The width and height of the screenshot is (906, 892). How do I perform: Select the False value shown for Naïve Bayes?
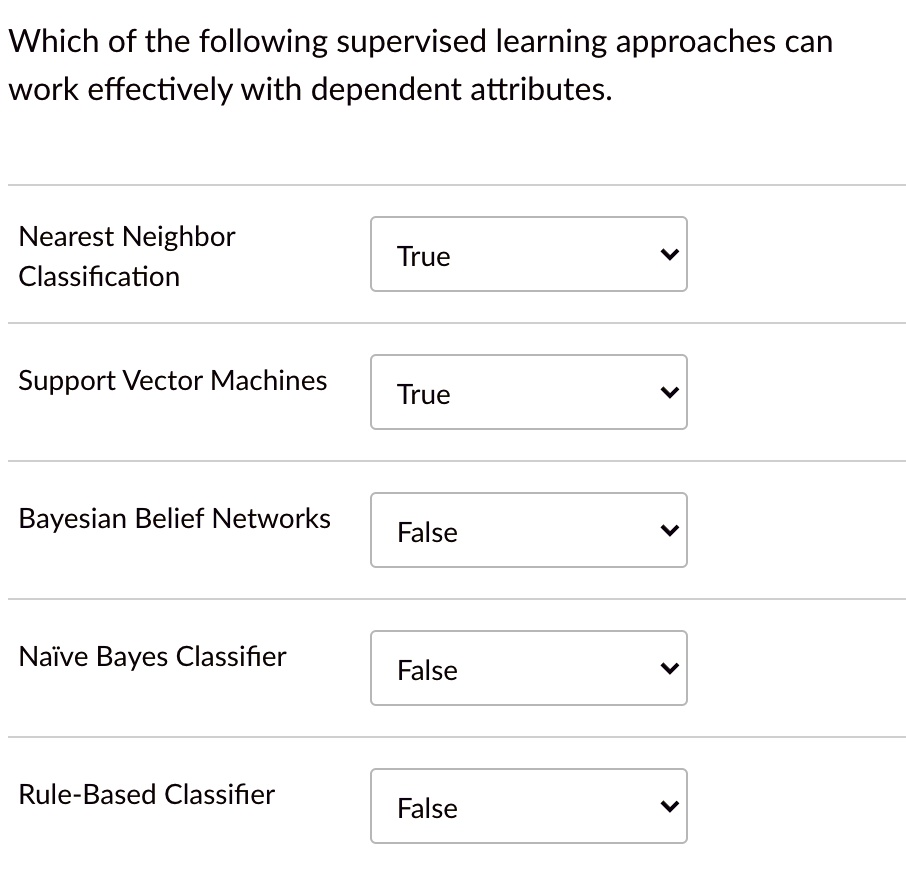(x=427, y=670)
